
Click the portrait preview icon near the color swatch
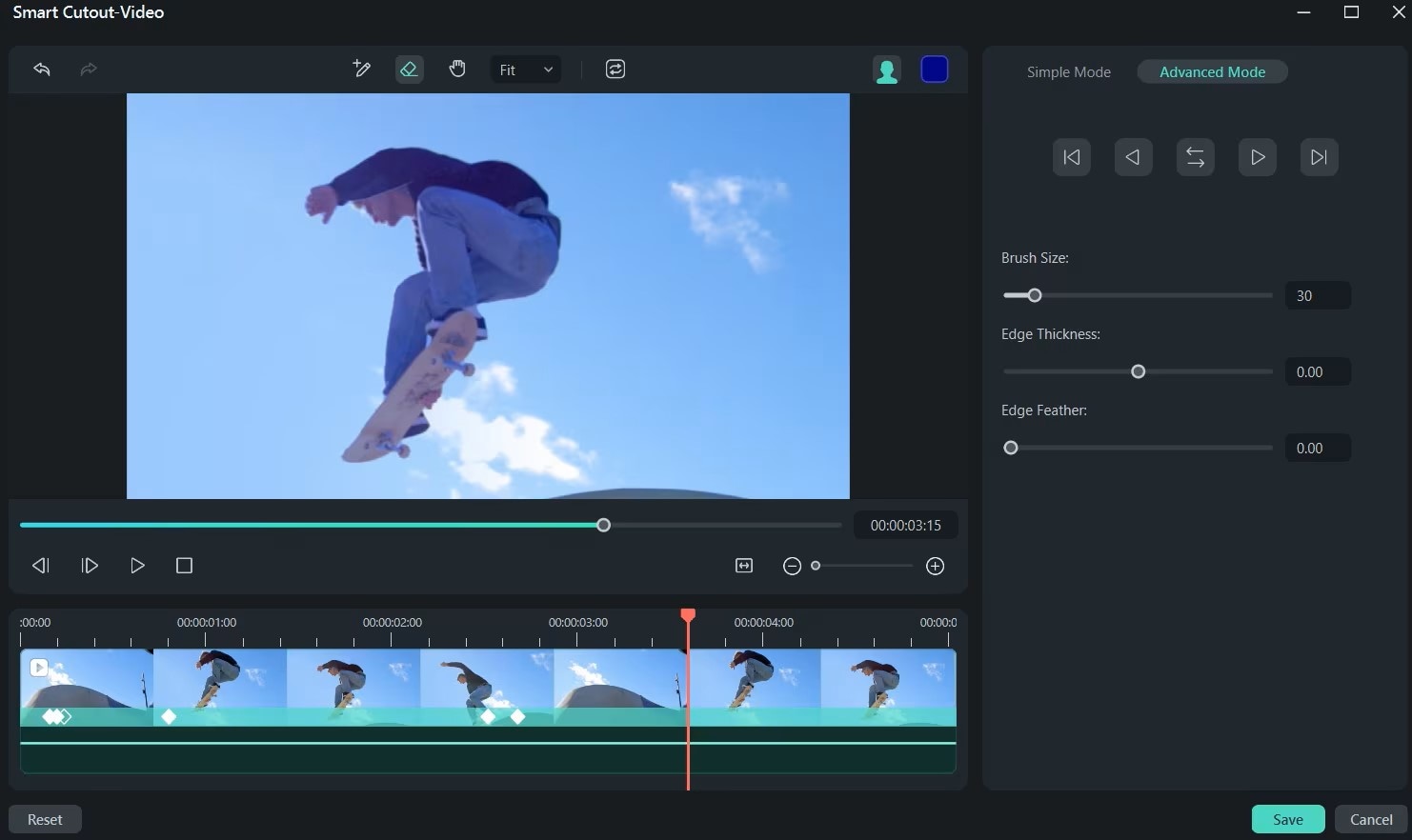pos(886,69)
